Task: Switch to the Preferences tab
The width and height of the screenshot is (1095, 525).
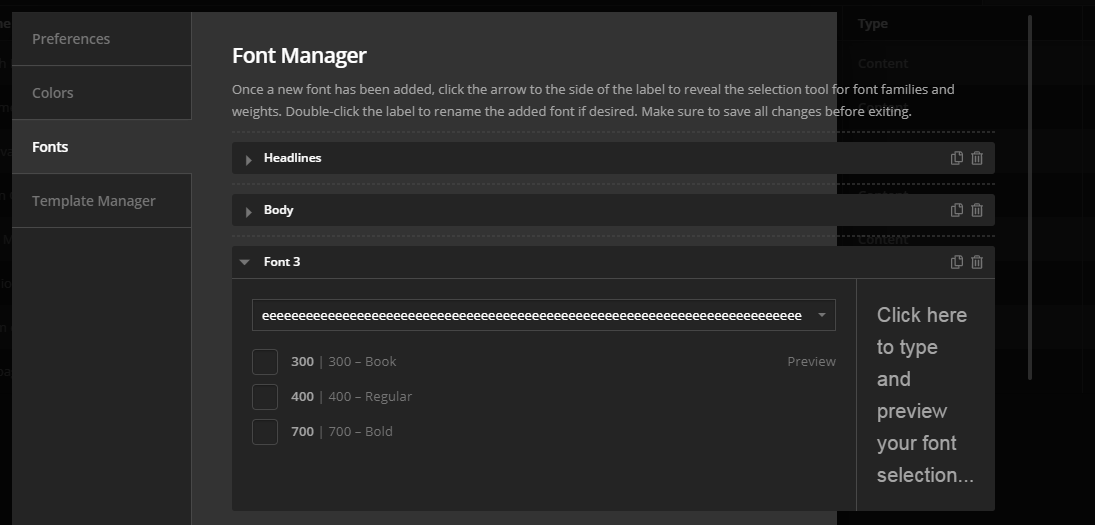Action: (x=101, y=39)
